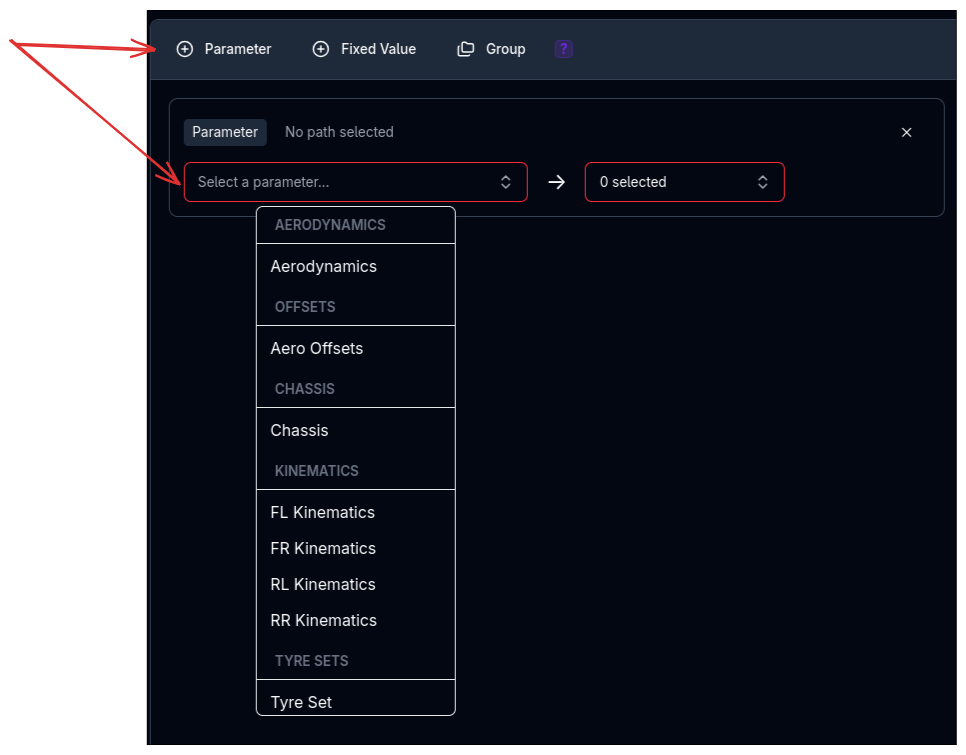Select FL Kinematics entry
The height and width of the screenshot is (755, 966).
tap(323, 512)
